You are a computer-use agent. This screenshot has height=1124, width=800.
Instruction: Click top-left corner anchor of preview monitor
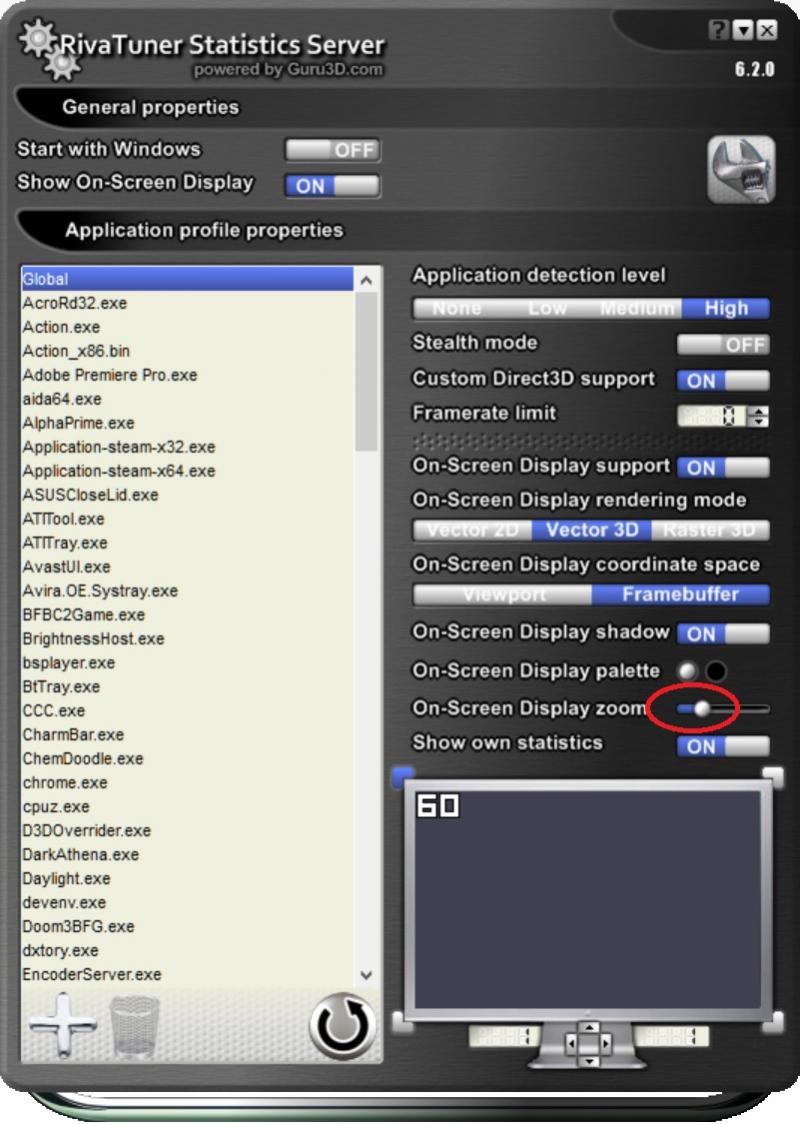point(402,776)
